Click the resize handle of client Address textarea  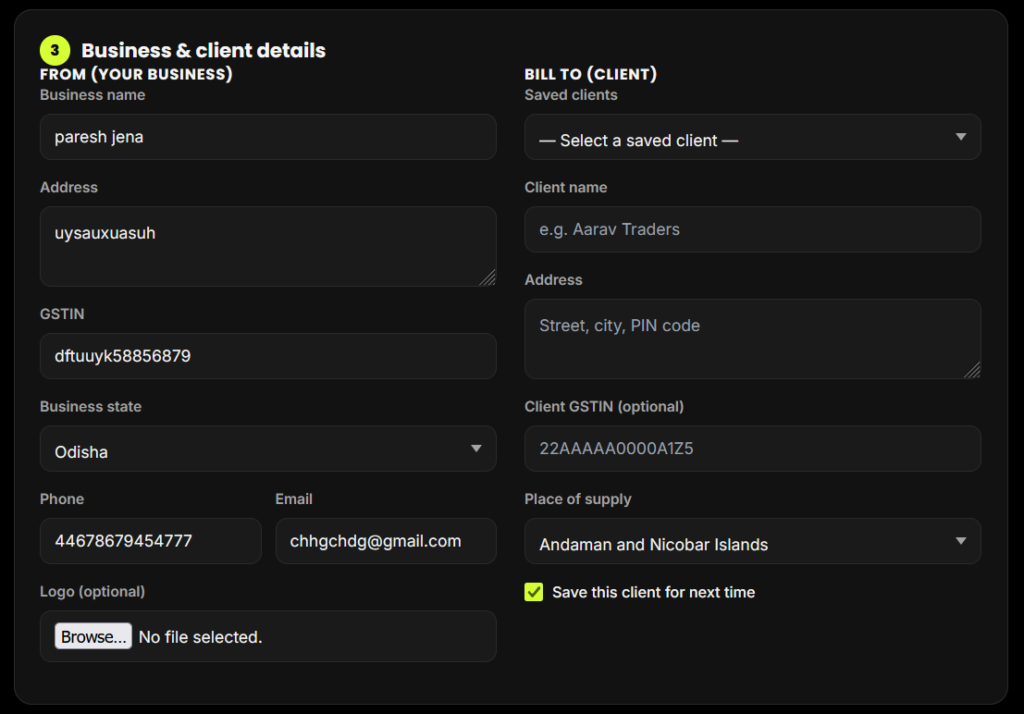[x=972, y=370]
